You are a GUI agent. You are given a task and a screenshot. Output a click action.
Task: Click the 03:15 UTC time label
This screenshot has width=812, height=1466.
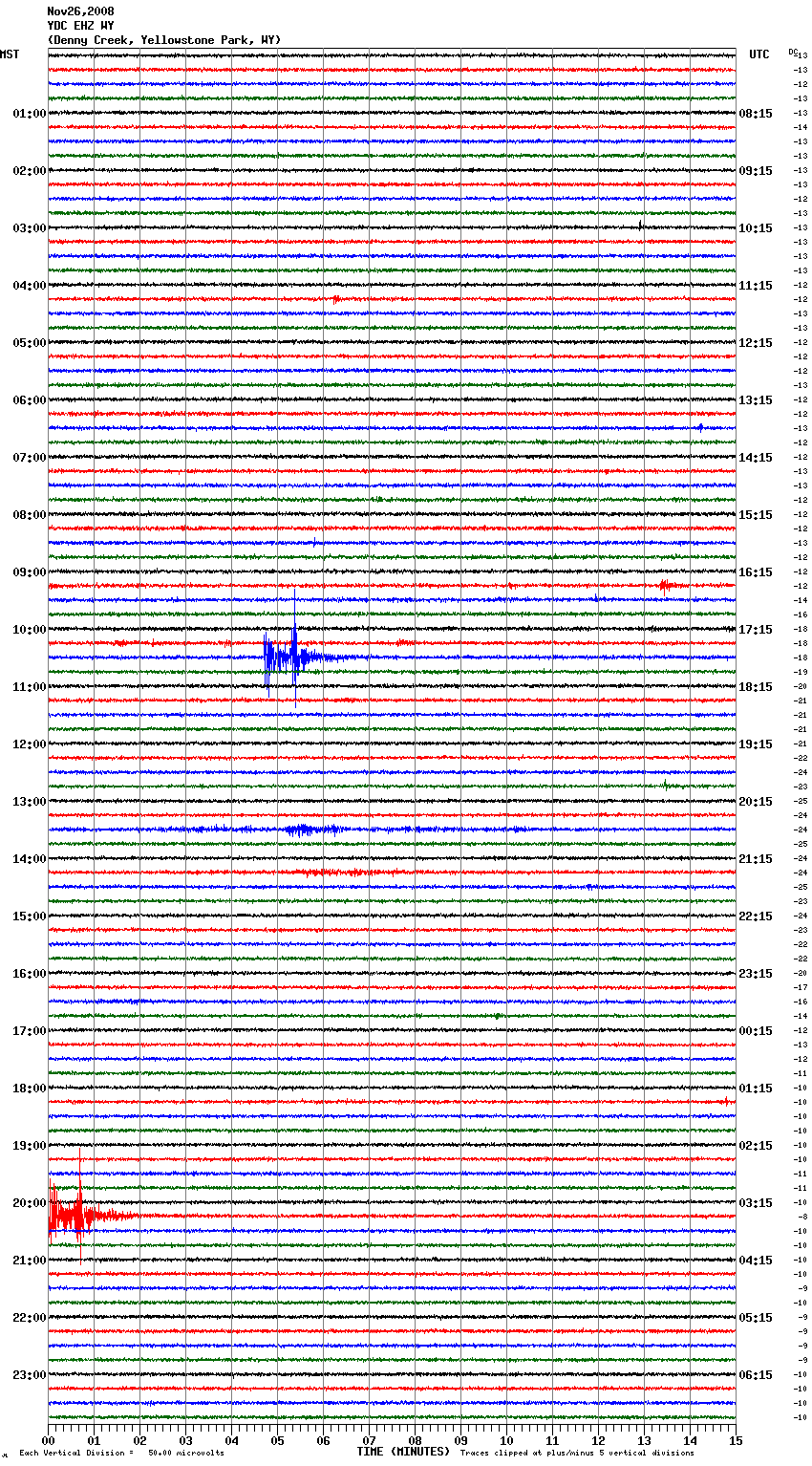point(756,1203)
